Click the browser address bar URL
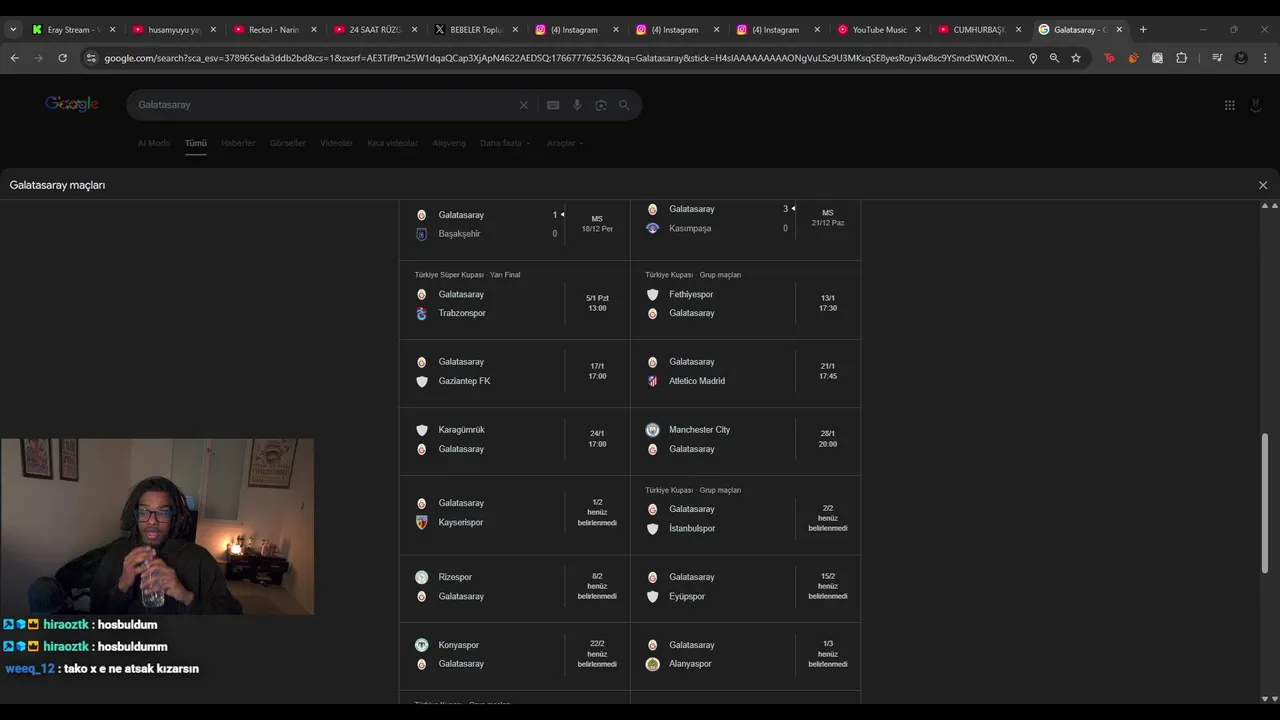The image size is (1280, 720). coord(558,58)
